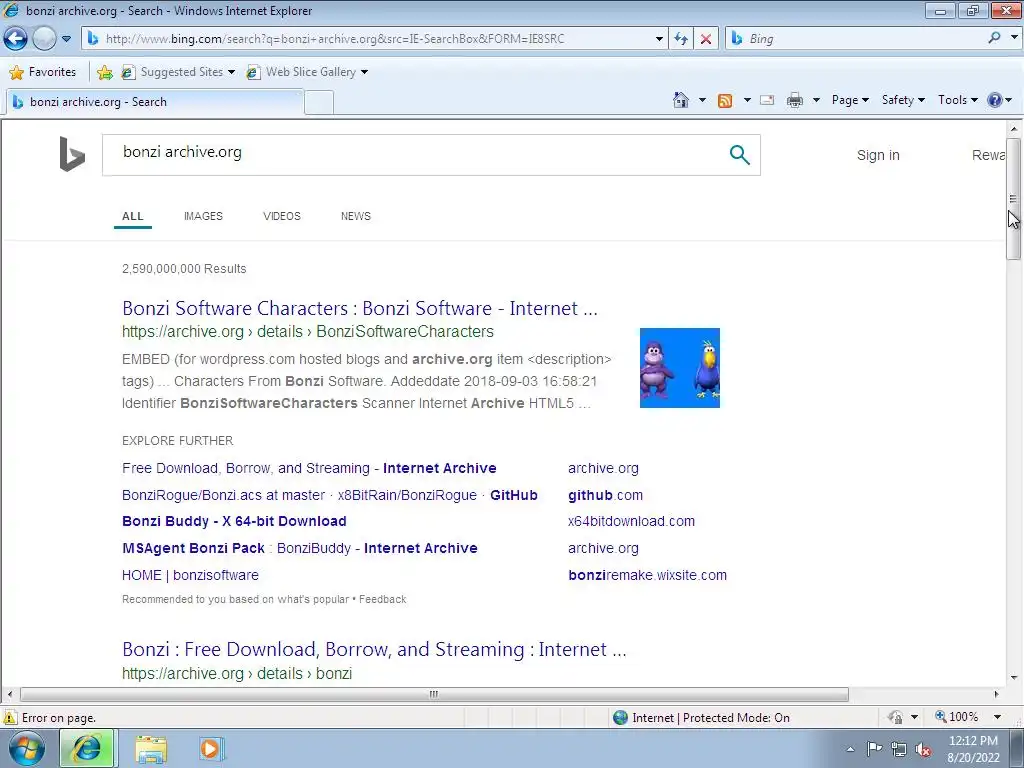Click the github.com link
This screenshot has width=1024, height=768.
[x=605, y=495]
